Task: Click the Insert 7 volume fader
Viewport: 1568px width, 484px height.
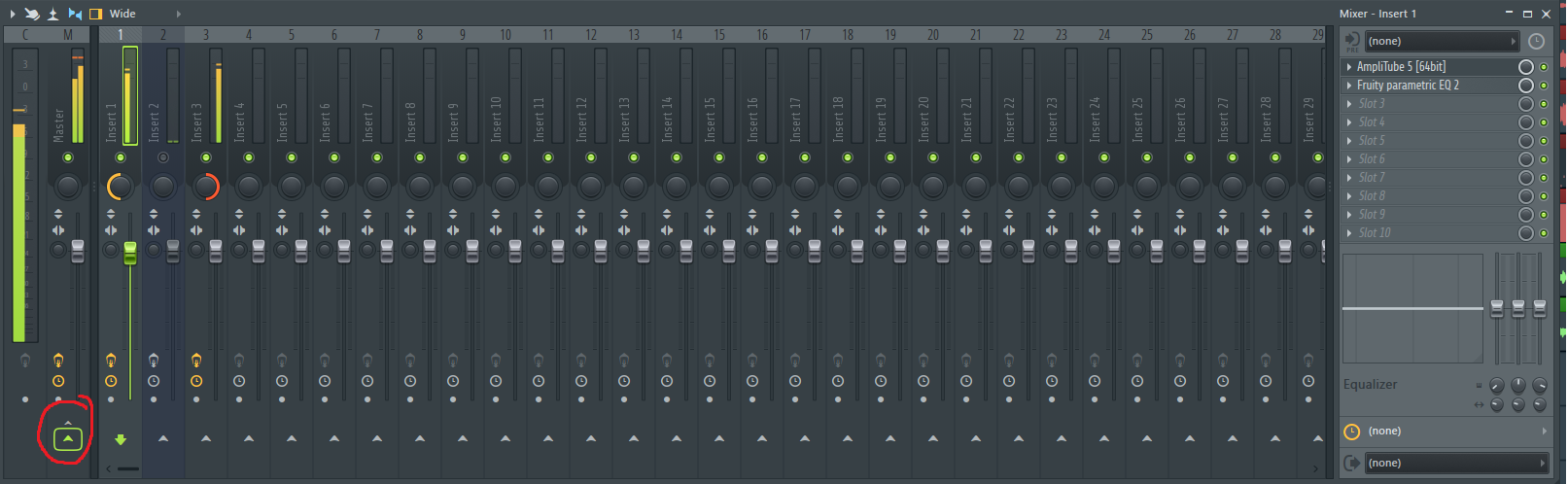Action: click(x=387, y=251)
